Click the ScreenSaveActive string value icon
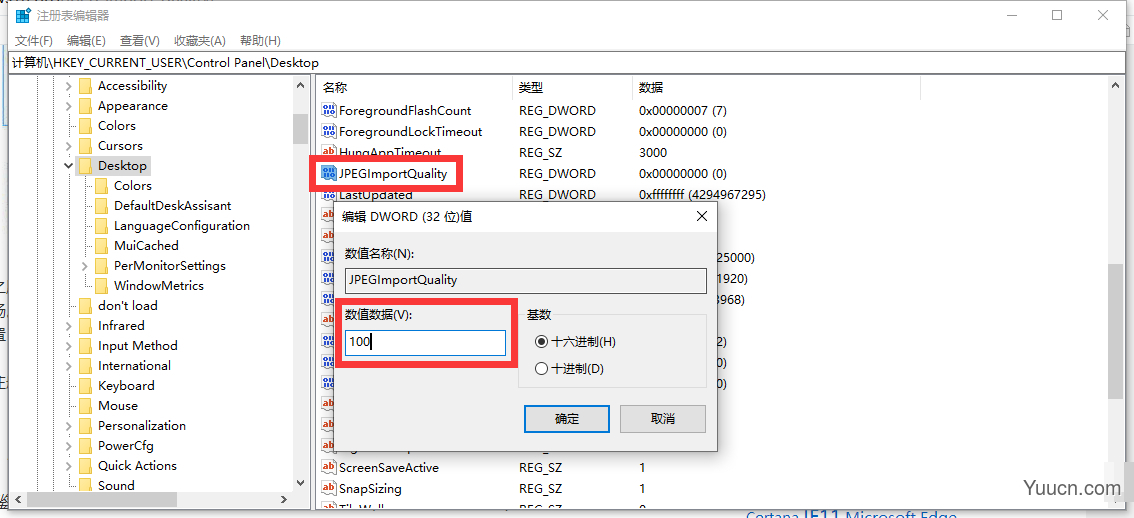The image size is (1134, 518). (329, 467)
